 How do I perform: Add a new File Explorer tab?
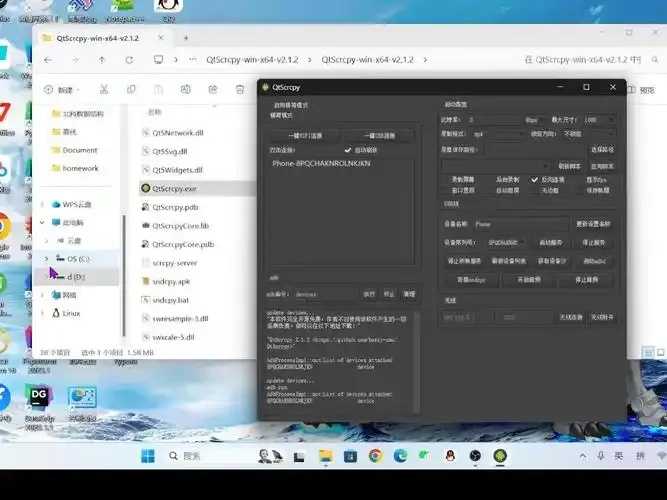186,38
